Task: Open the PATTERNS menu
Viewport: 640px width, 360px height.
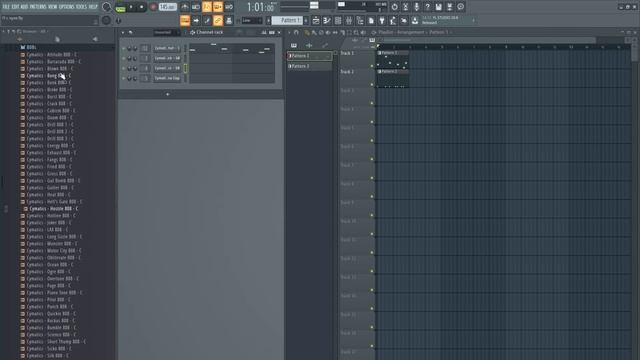Action: (38, 7)
